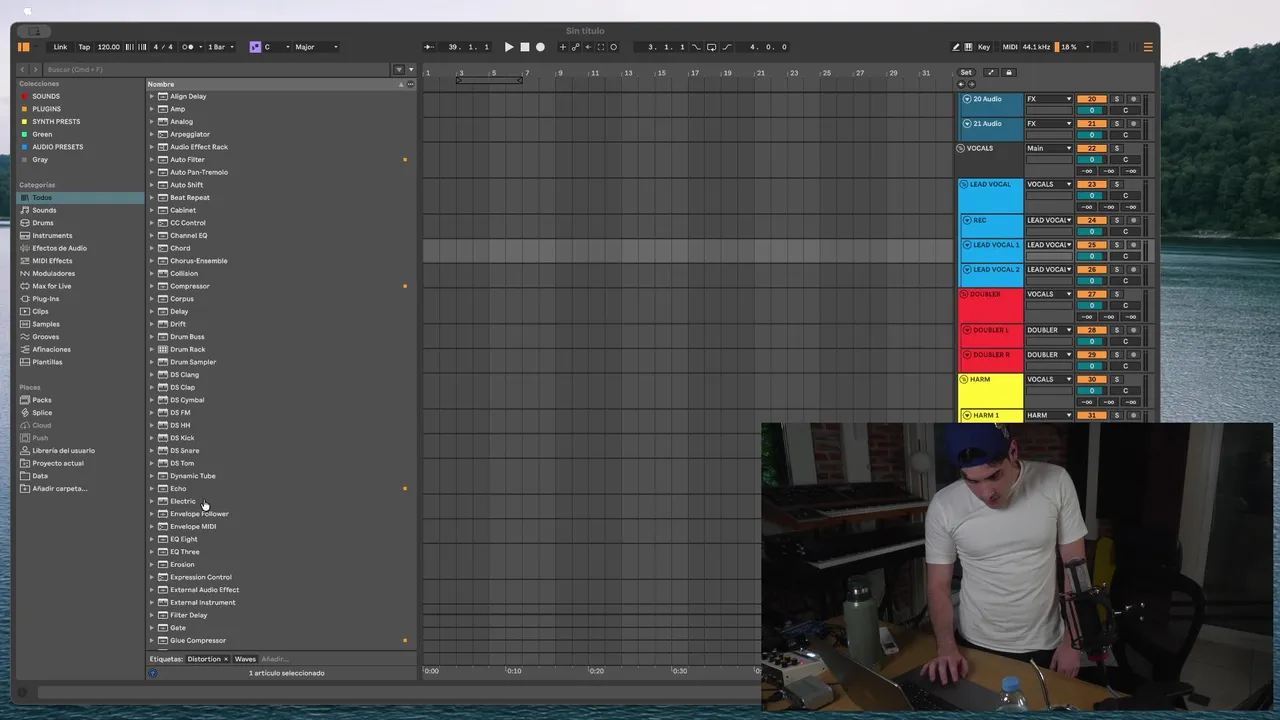Open the Instruments category
Image resolution: width=1280 pixels, height=720 pixels.
[52, 236]
